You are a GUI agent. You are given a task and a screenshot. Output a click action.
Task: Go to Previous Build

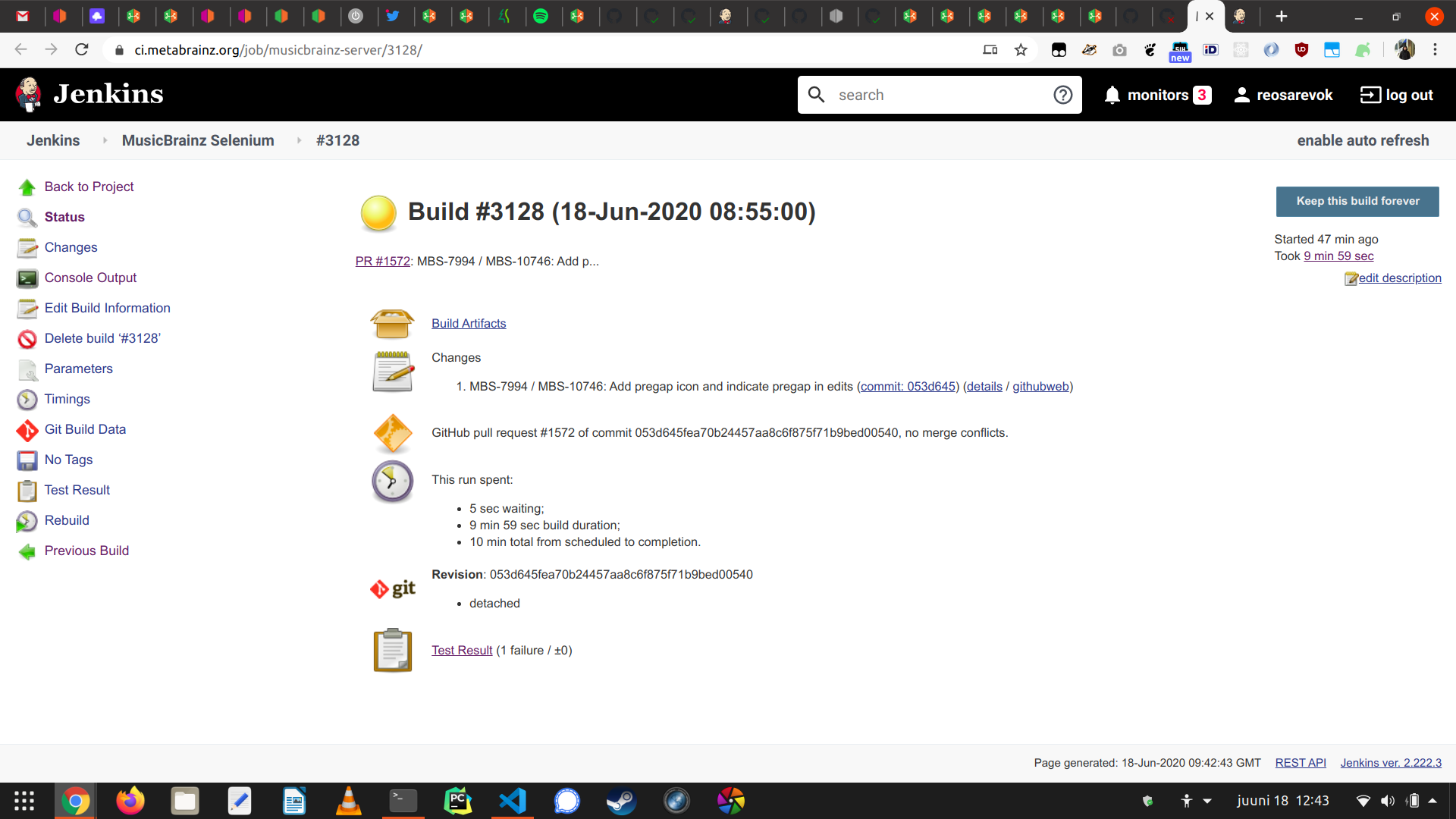[86, 551]
